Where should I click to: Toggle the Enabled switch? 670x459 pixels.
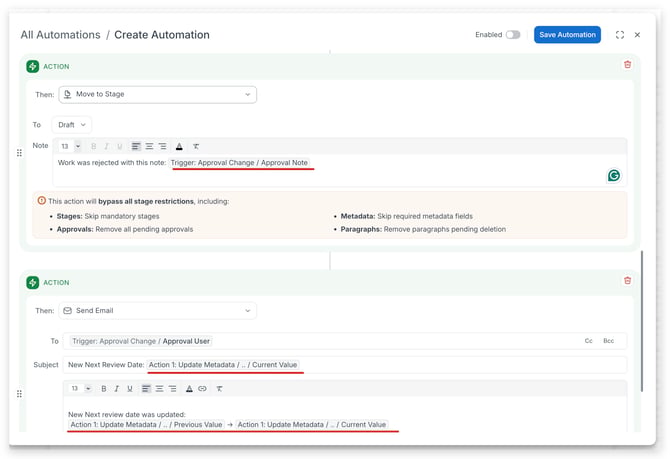pos(513,35)
